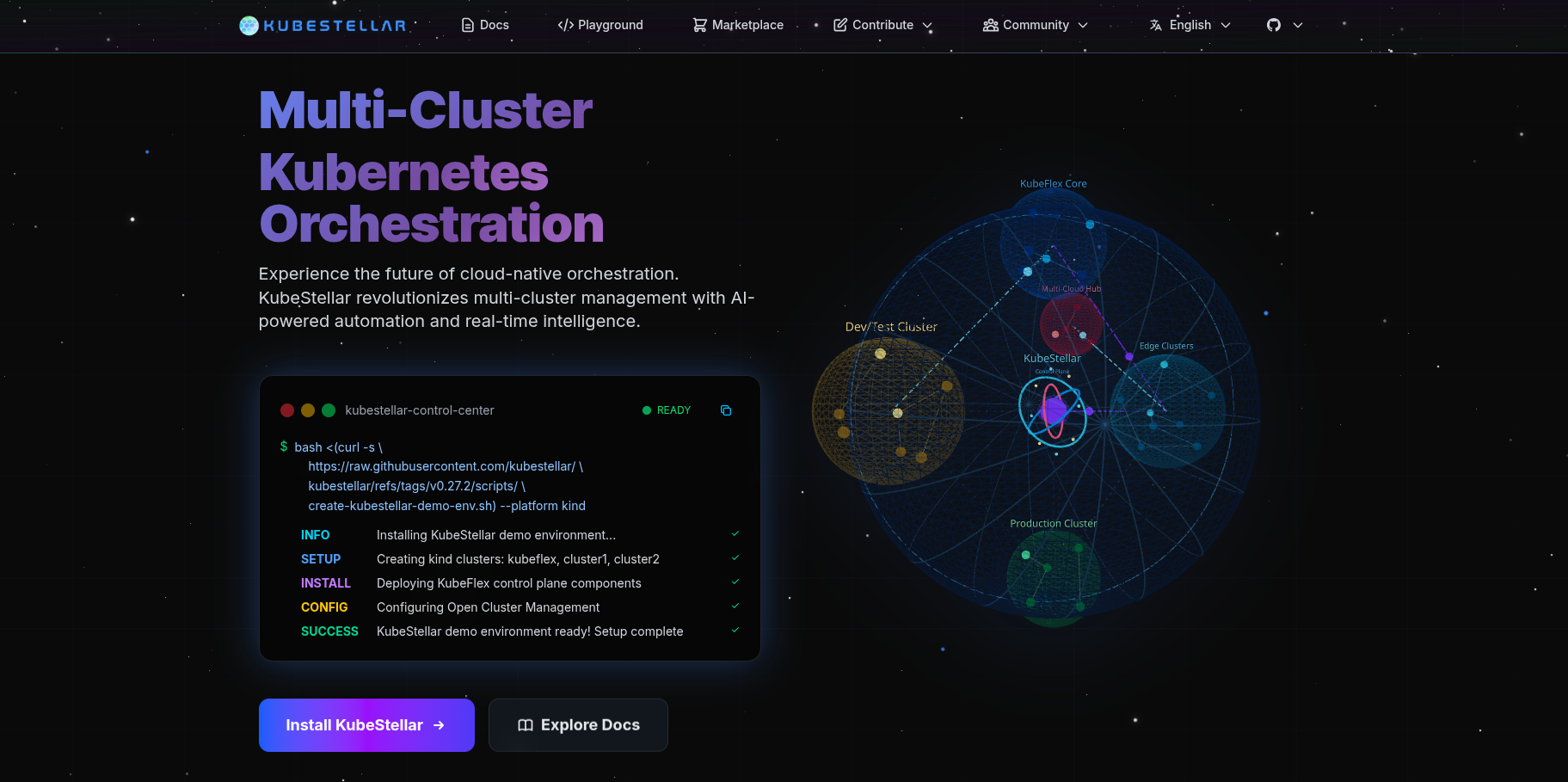Image resolution: width=1568 pixels, height=782 pixels.
Task: Click the SETUP log label
Action: point(321,559)
